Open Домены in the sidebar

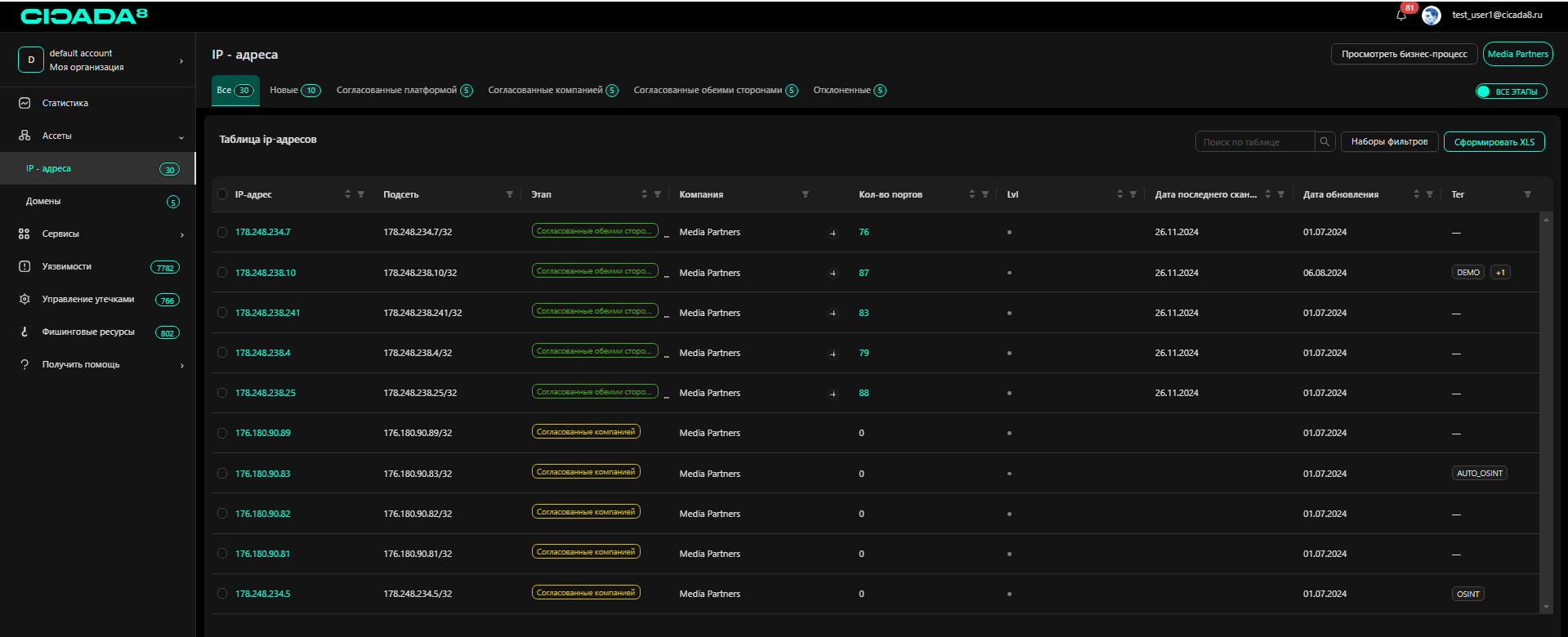point(98,201)
